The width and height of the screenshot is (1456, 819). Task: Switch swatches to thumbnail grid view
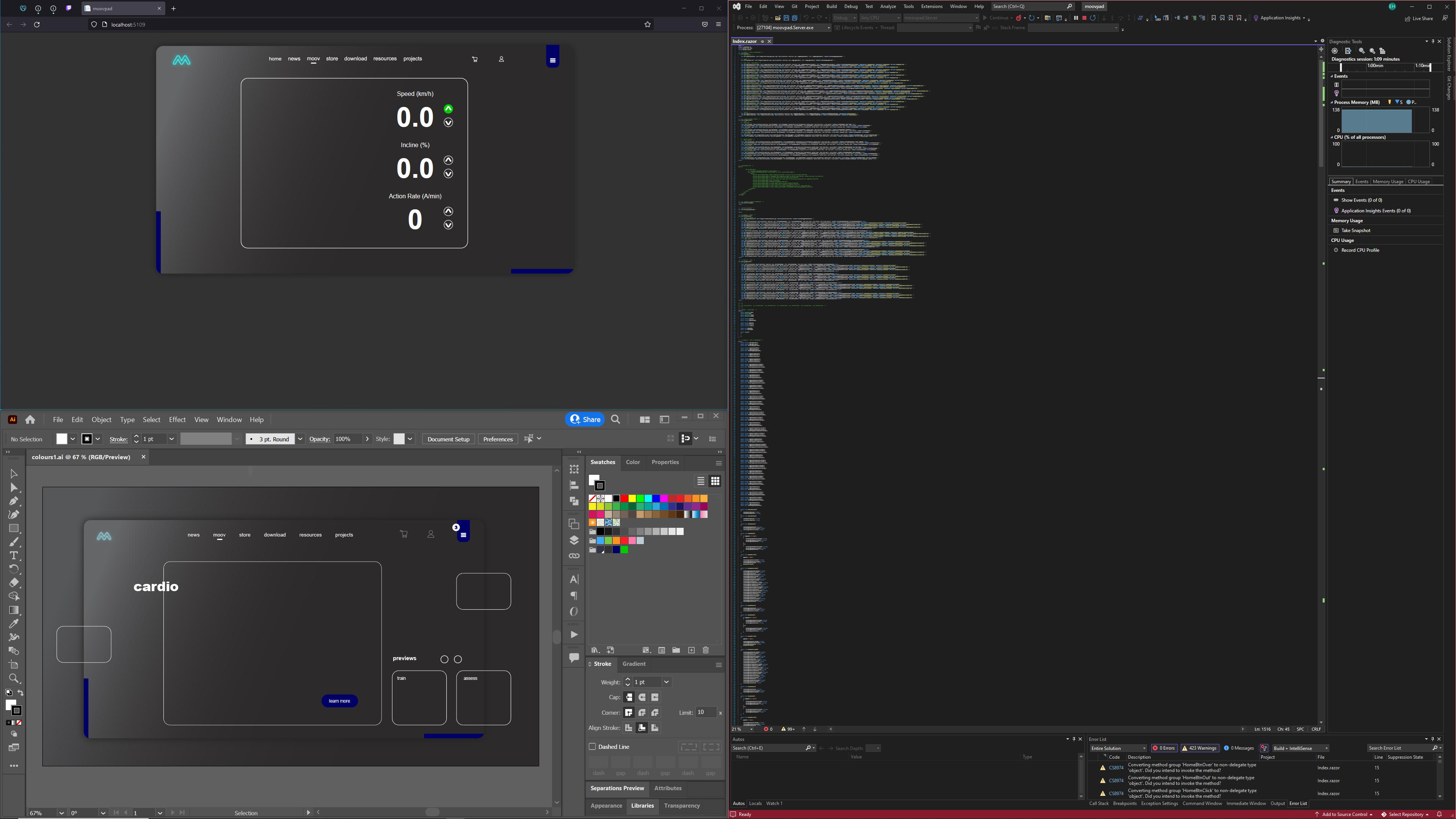tap(715, 481)
